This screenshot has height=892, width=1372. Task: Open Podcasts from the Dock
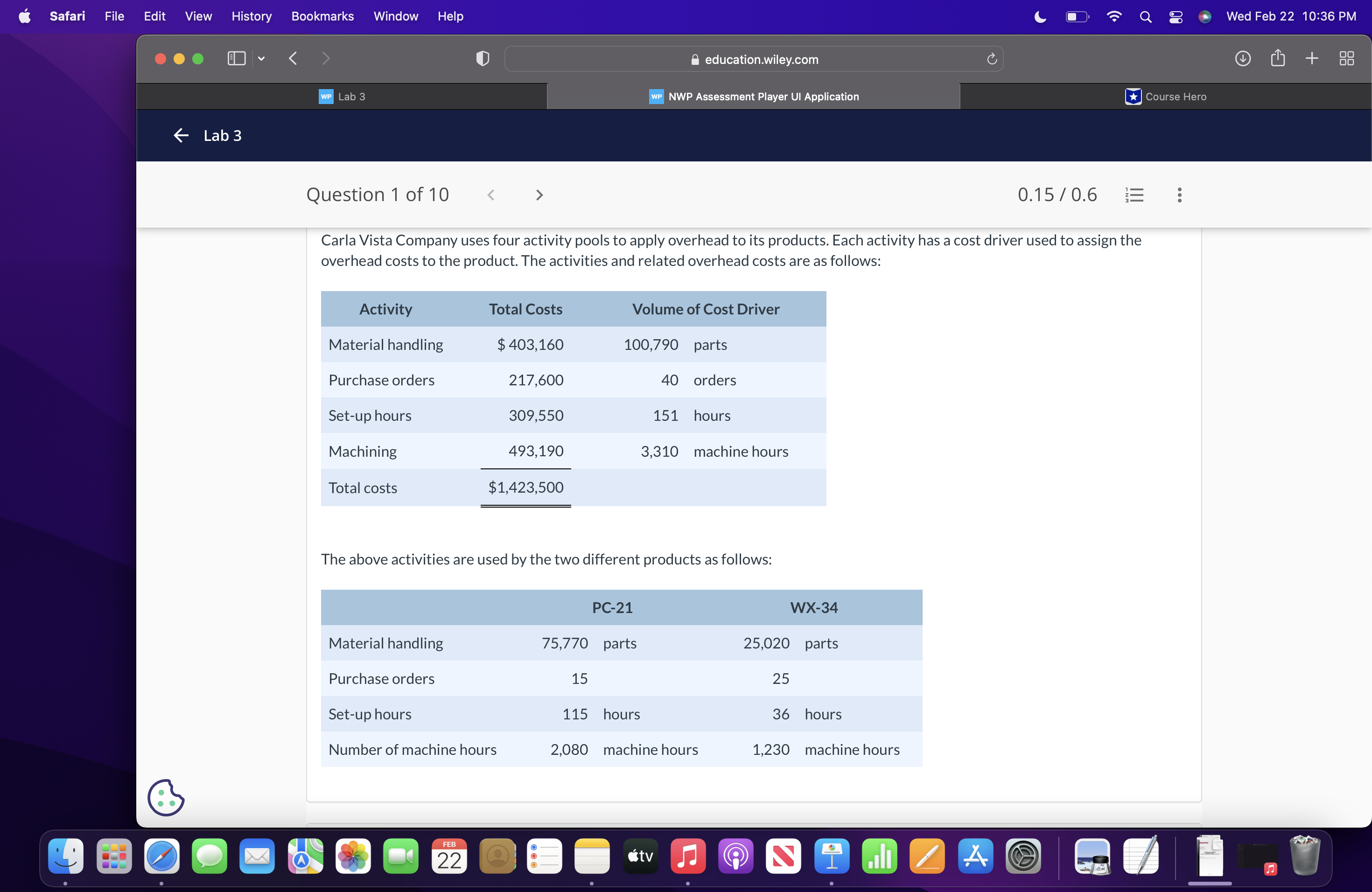tap(735, 857)
